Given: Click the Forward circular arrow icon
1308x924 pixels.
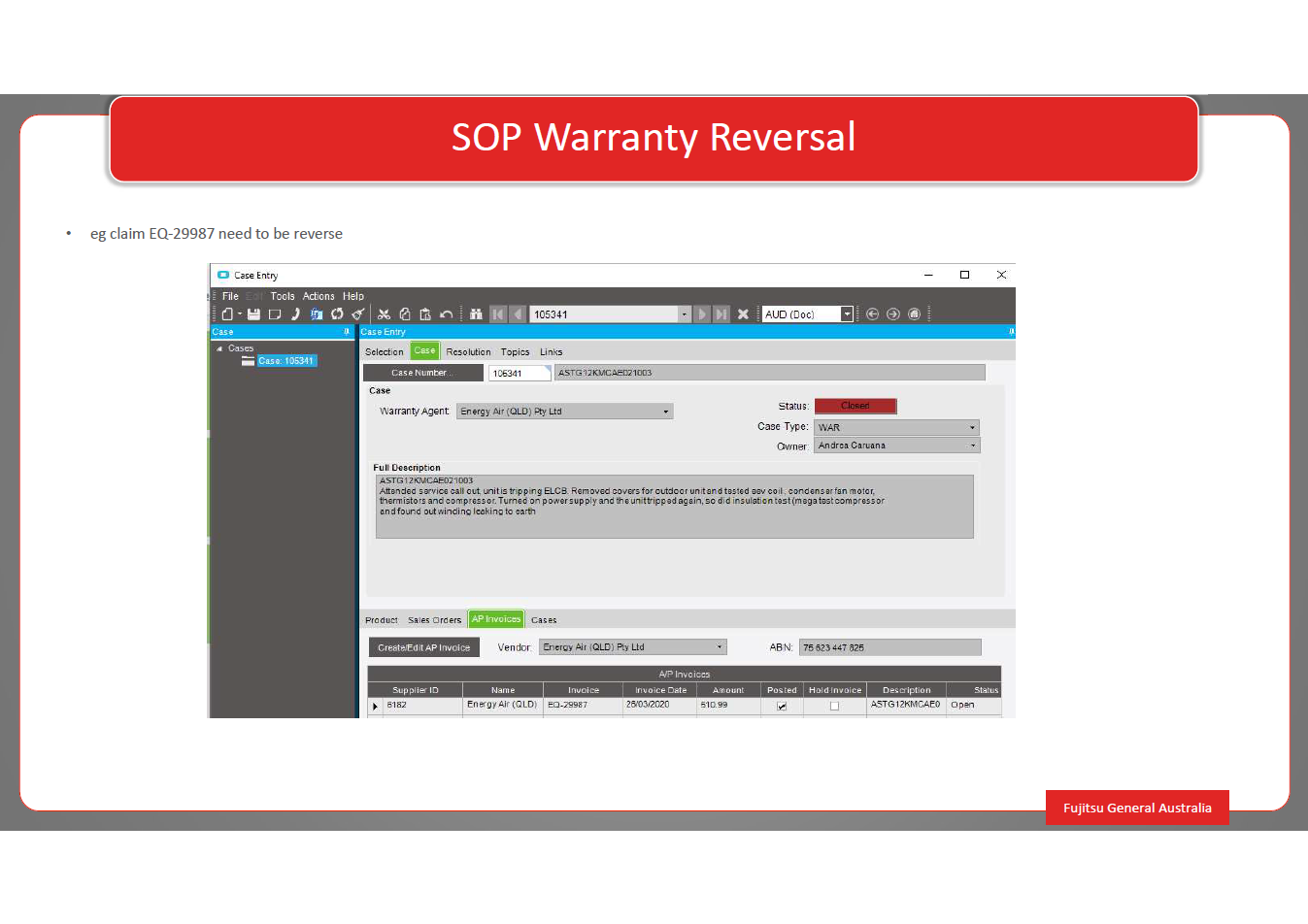Looking at the screenshot, I should pos(893,313).
